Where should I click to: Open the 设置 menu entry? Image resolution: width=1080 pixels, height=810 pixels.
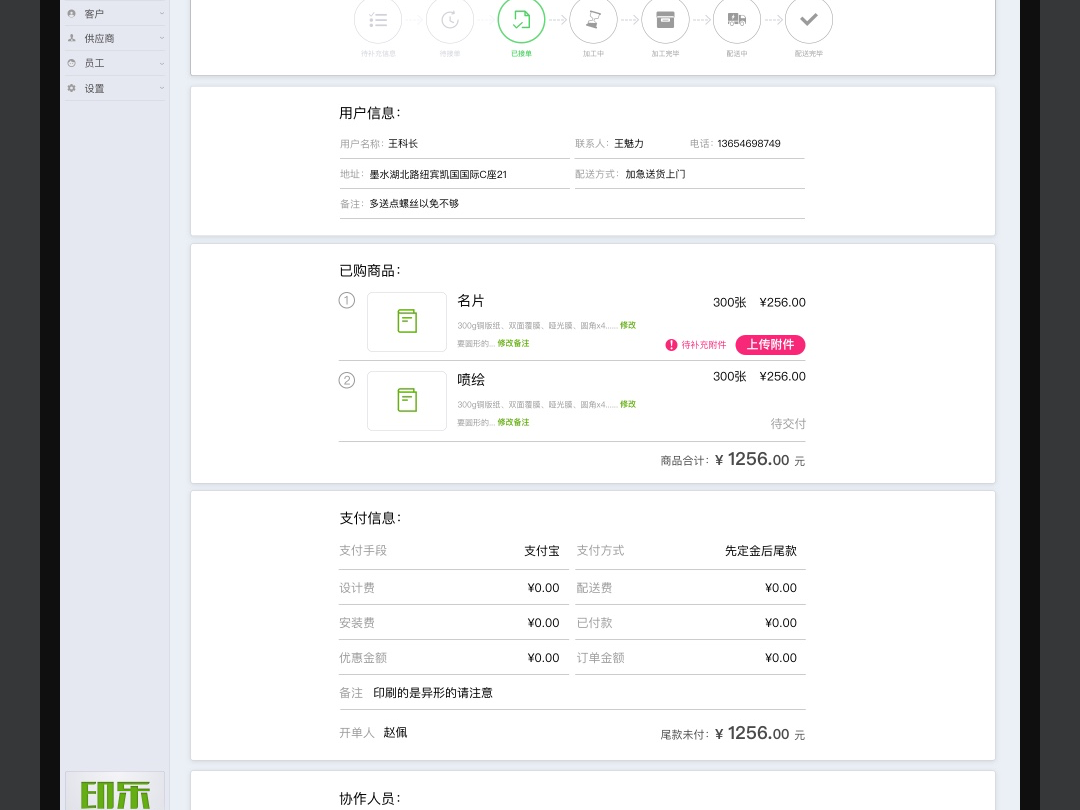pyautogui.click(x=94, y=88)
